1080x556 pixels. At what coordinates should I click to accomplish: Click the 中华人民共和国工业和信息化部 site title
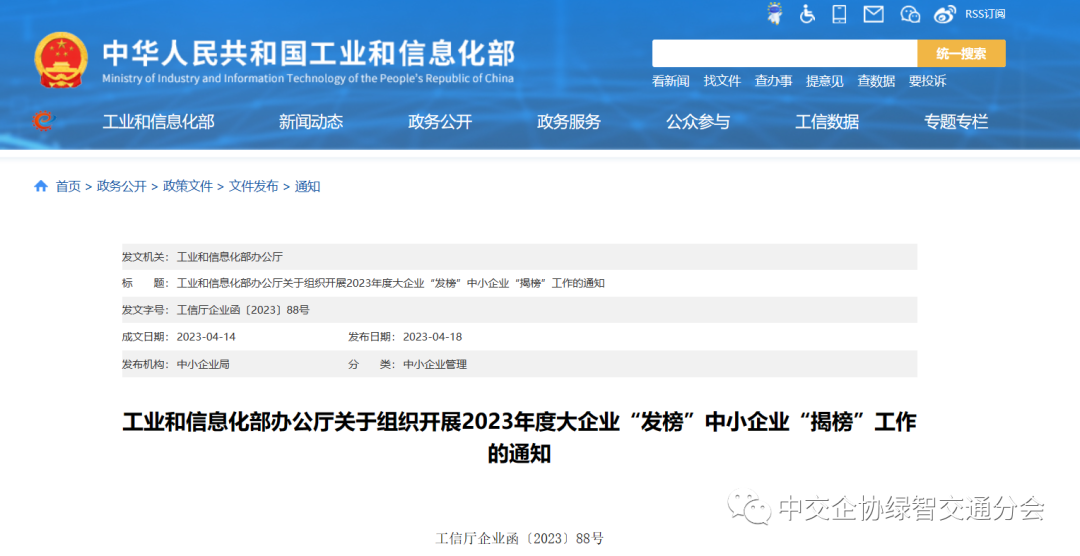pyautogui.click(x=309, y=54)
